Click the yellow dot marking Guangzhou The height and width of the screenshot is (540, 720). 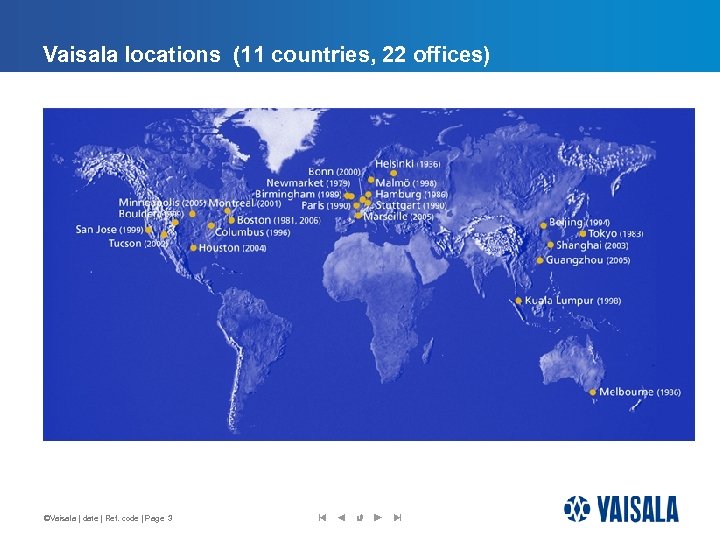pos(540,260)
